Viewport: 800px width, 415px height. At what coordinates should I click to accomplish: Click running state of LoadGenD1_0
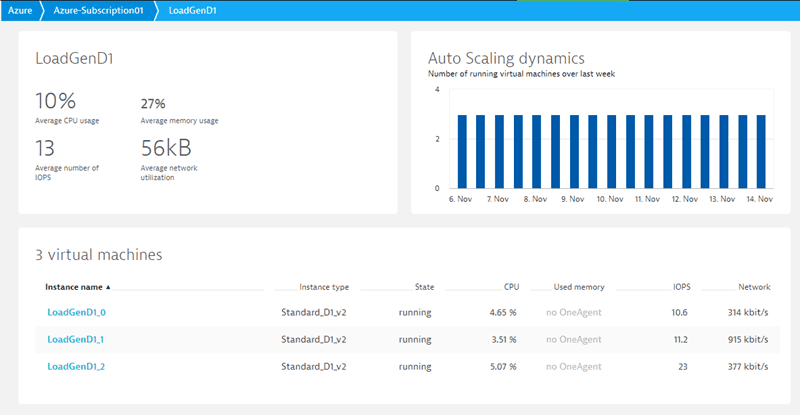pos(415,312)
